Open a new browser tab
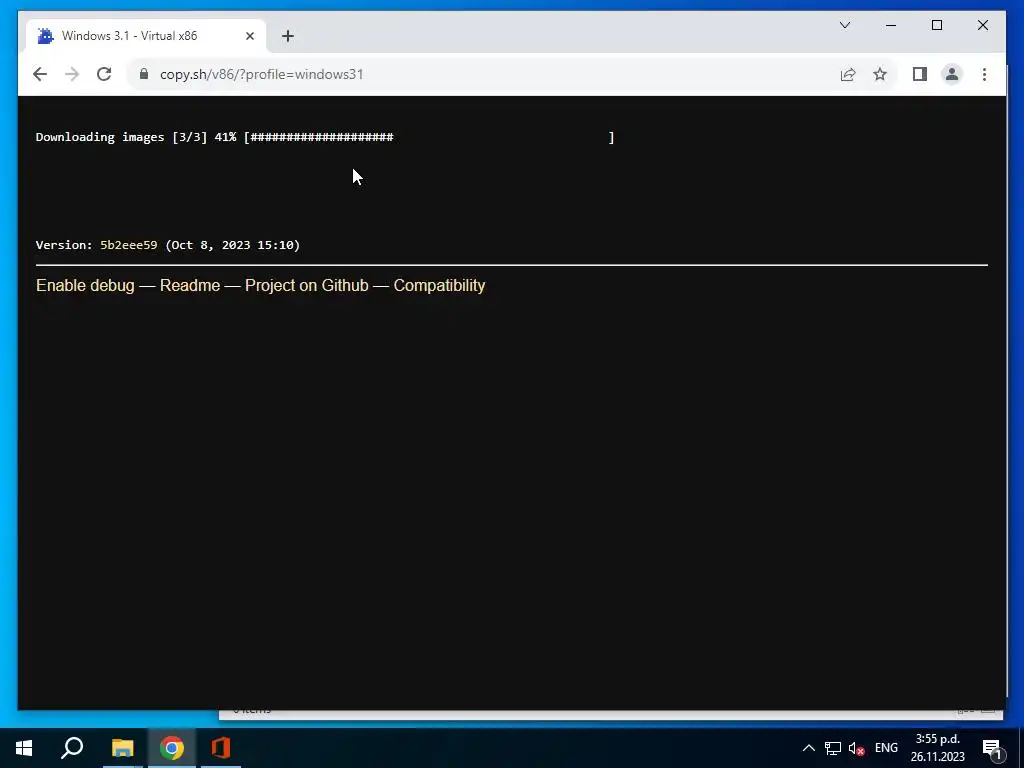 288,36
